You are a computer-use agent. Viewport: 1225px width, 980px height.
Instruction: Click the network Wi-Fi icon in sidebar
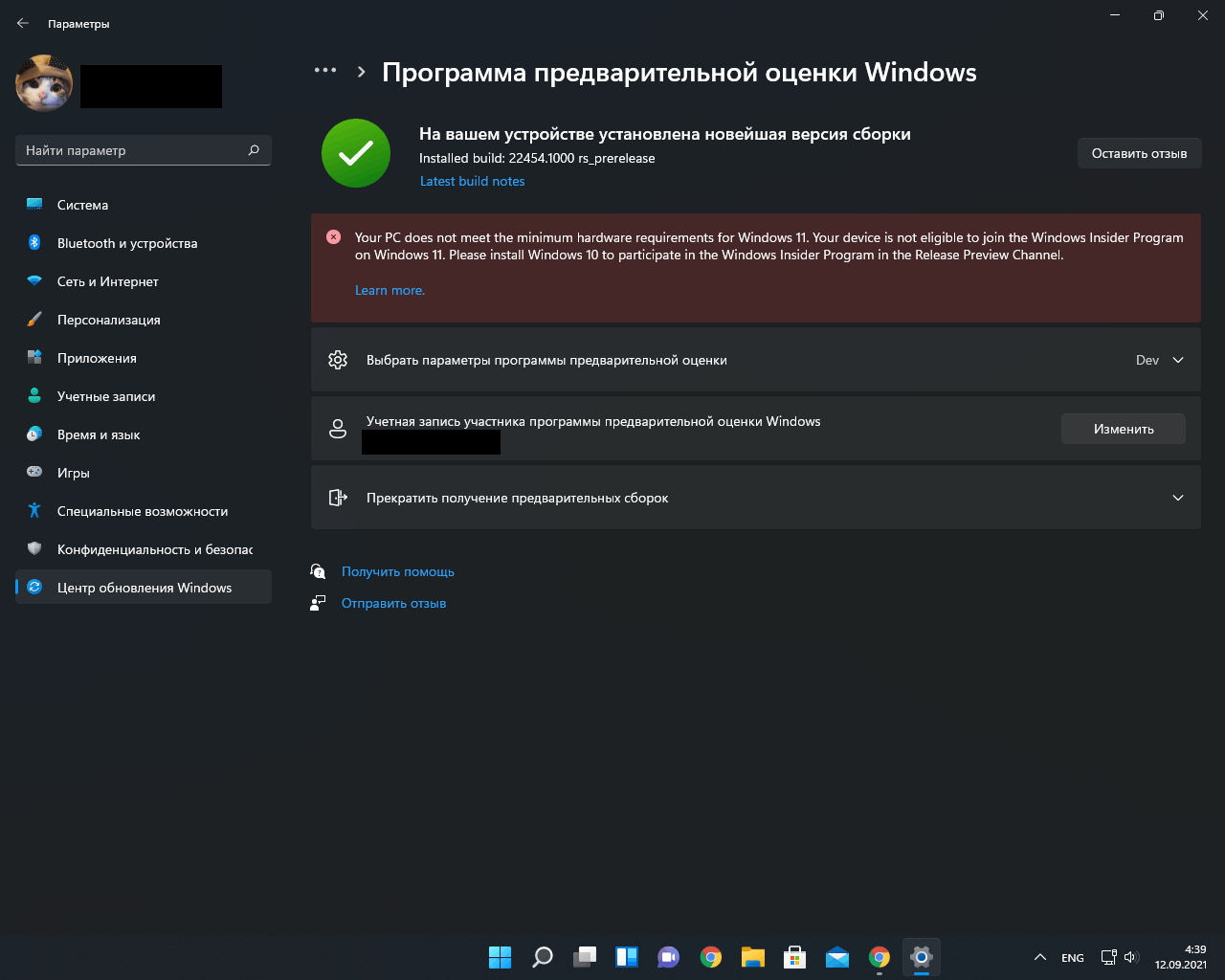point(34,281)
